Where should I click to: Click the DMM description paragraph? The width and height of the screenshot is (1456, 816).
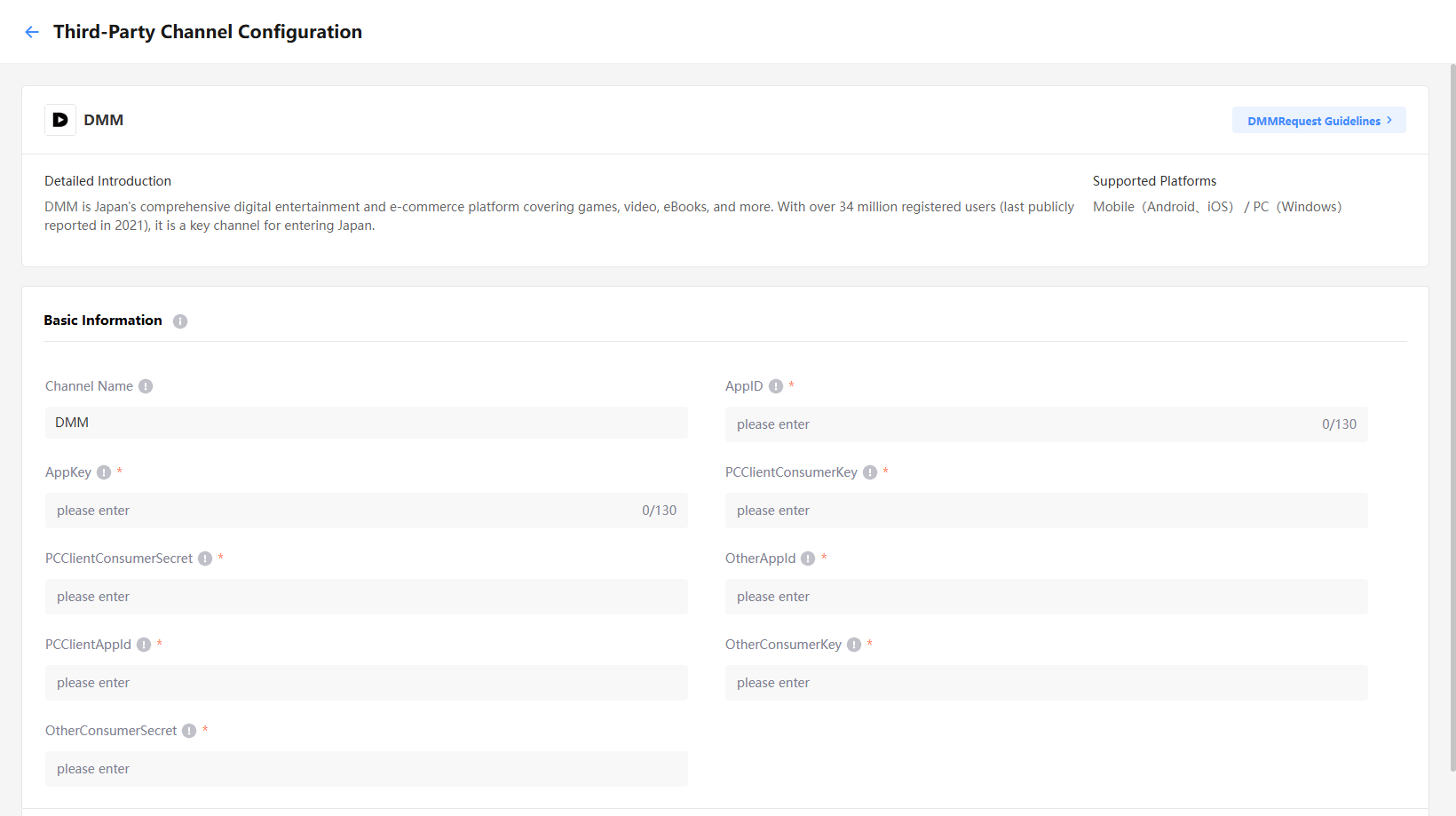tap(559, 216)
